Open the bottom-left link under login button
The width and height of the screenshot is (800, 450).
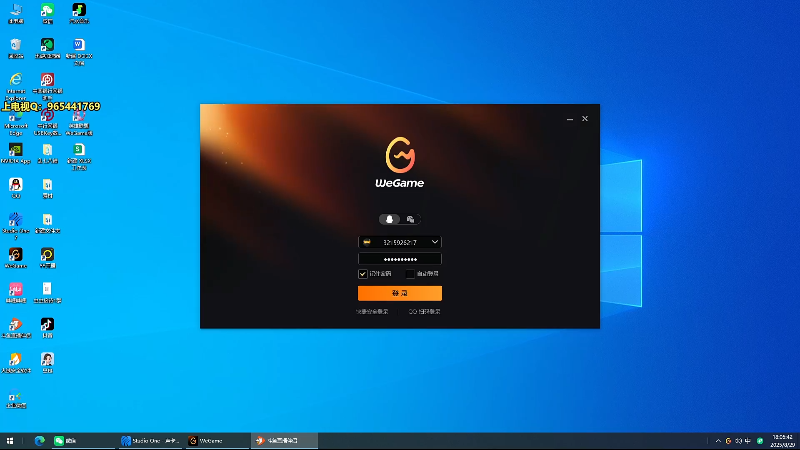coord(372,311)
